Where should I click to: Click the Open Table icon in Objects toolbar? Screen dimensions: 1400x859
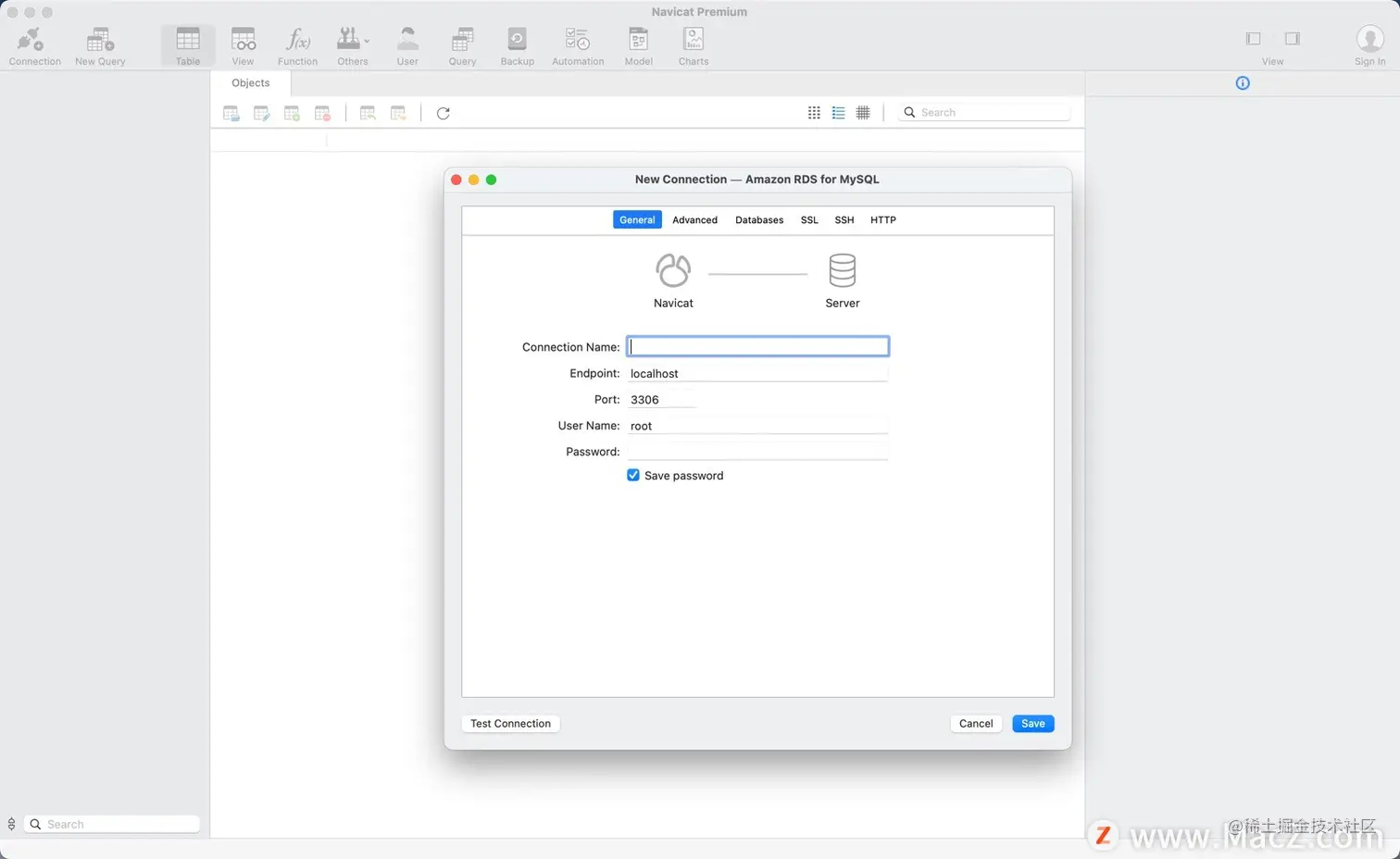(231, 113)
